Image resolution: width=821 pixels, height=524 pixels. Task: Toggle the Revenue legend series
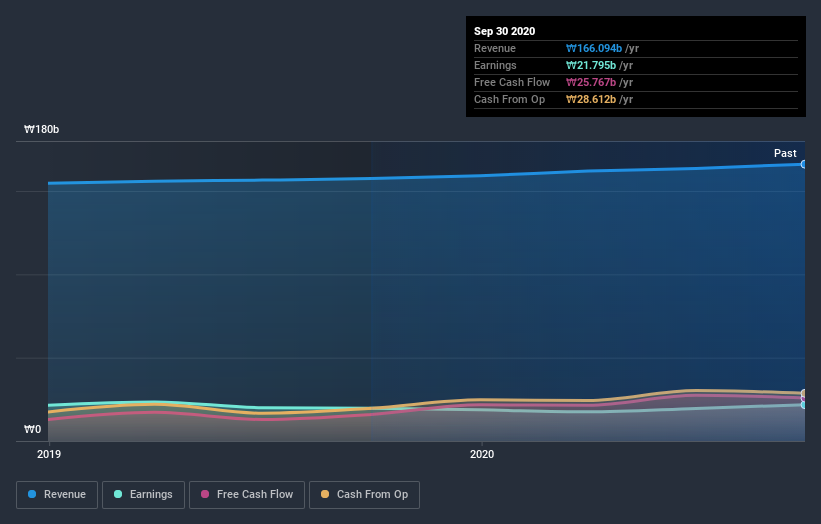[57, 495]
